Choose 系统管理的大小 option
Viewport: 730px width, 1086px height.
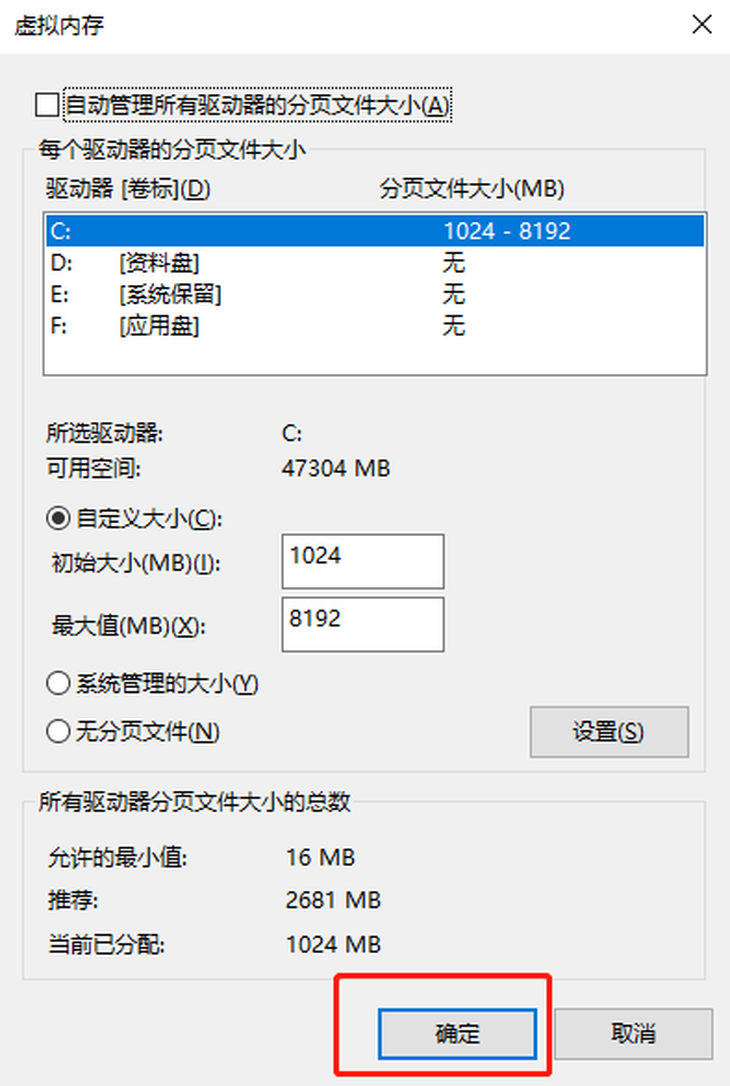[x=58, y=684]
